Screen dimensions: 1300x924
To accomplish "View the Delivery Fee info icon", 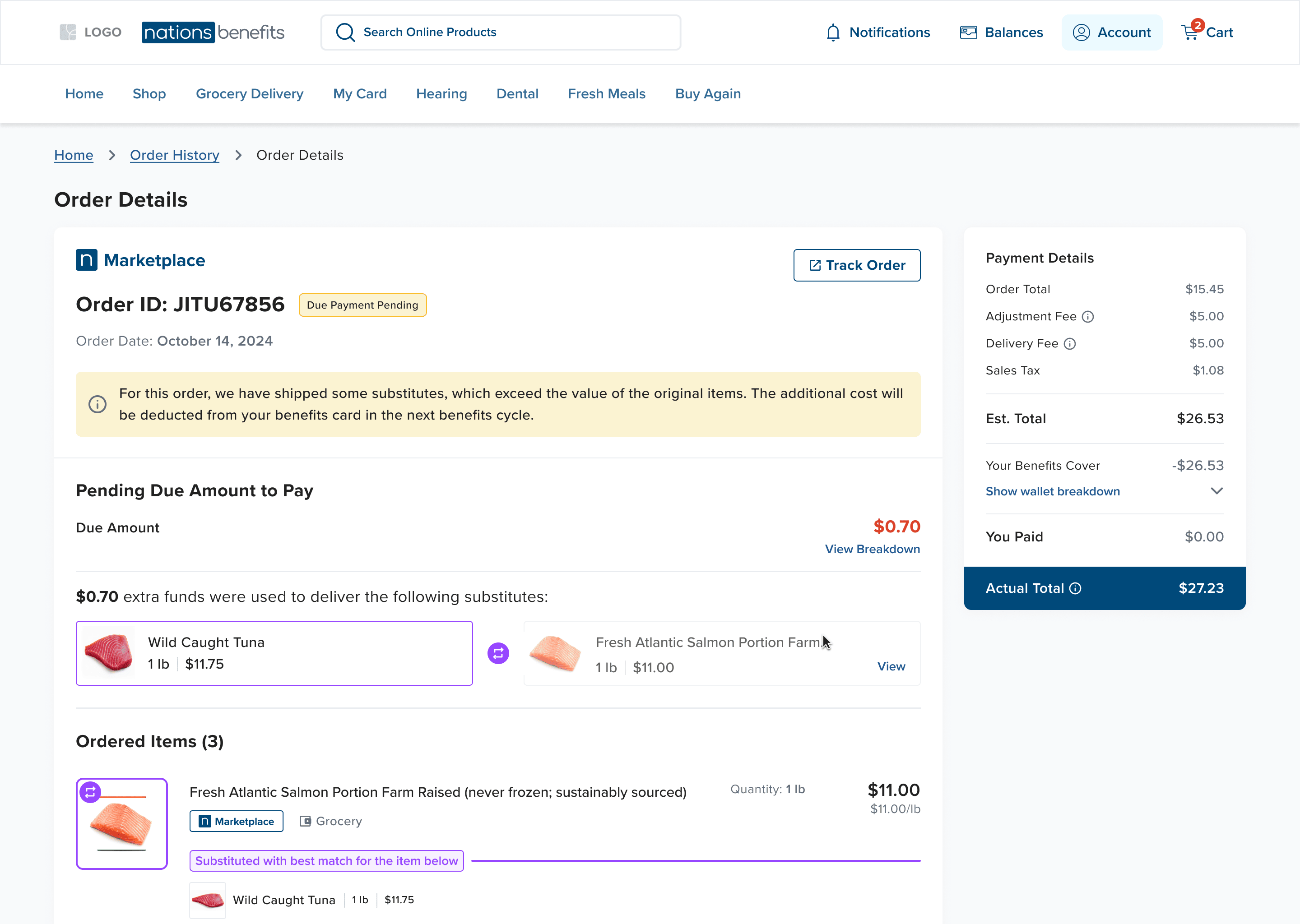I will point(1071,344).
